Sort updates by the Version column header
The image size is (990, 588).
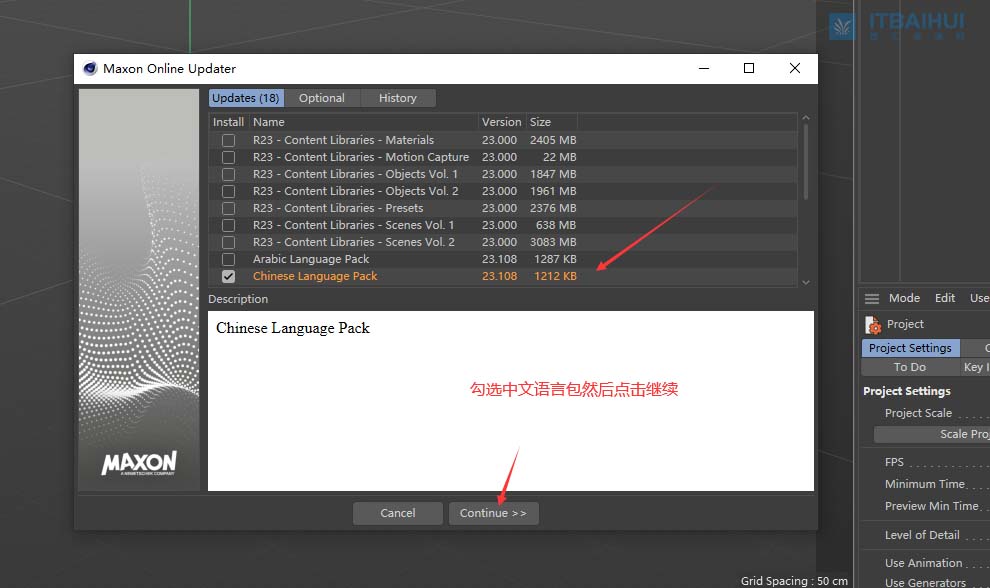tap(502, 122)
